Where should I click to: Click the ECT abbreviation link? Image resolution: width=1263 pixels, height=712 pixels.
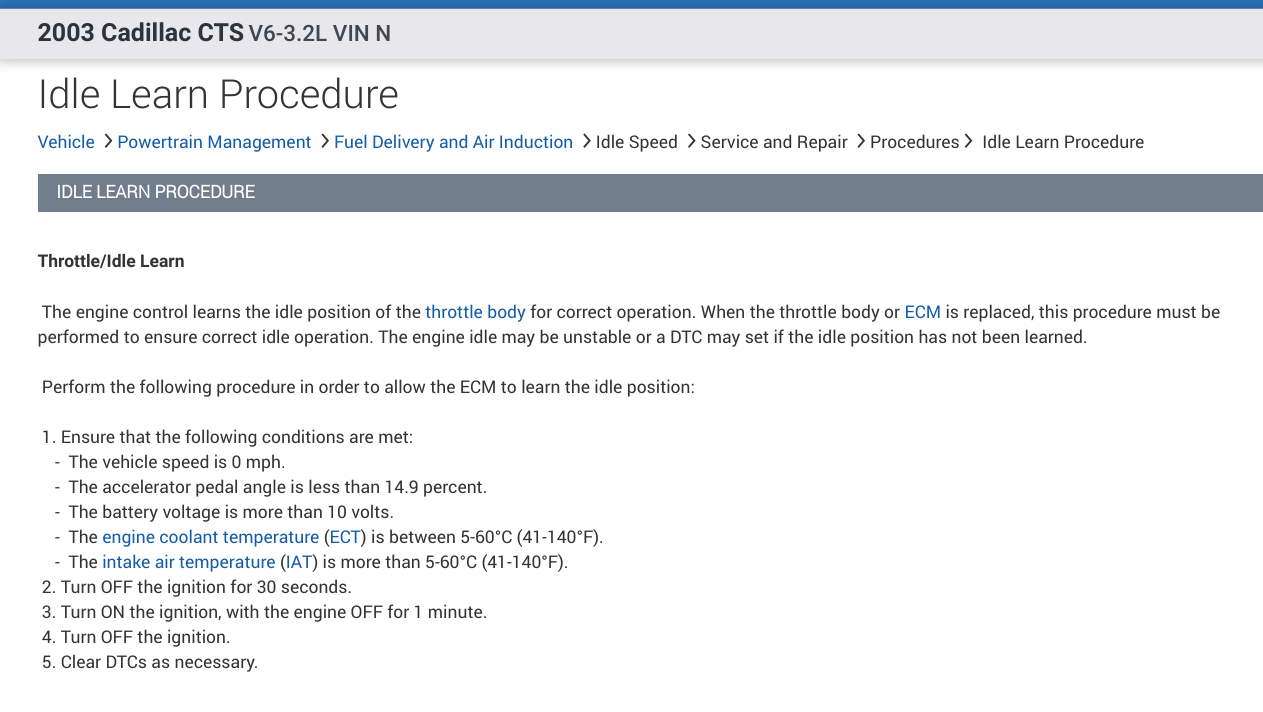click(345, 537)
